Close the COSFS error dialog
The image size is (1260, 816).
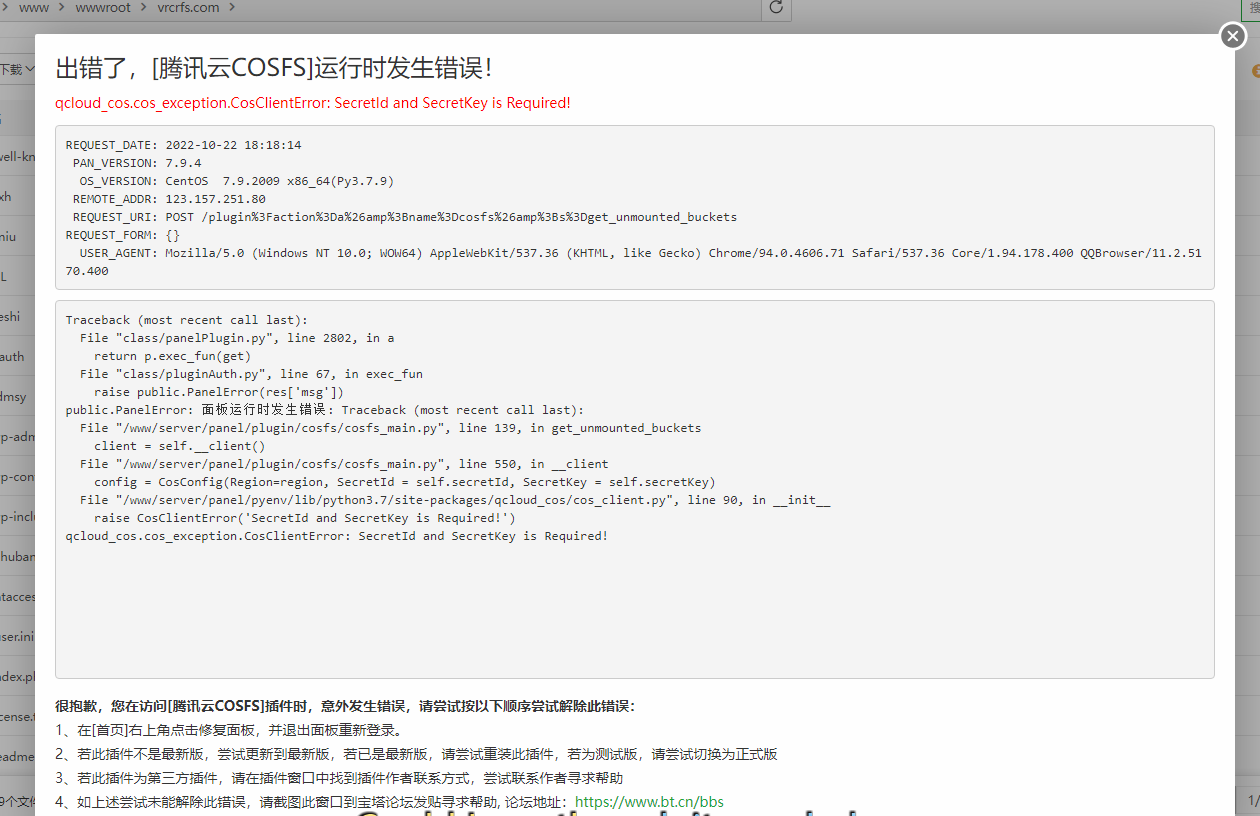1233,36
